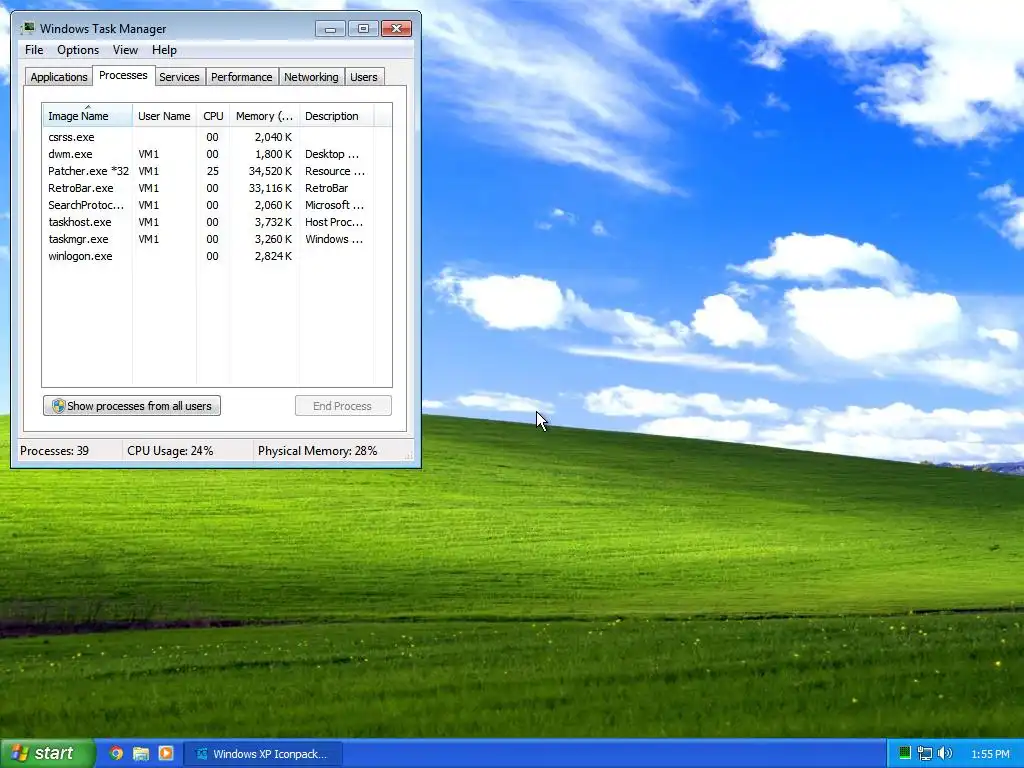Click CPU Usage: 24% status entry

(x=170, y=451)
